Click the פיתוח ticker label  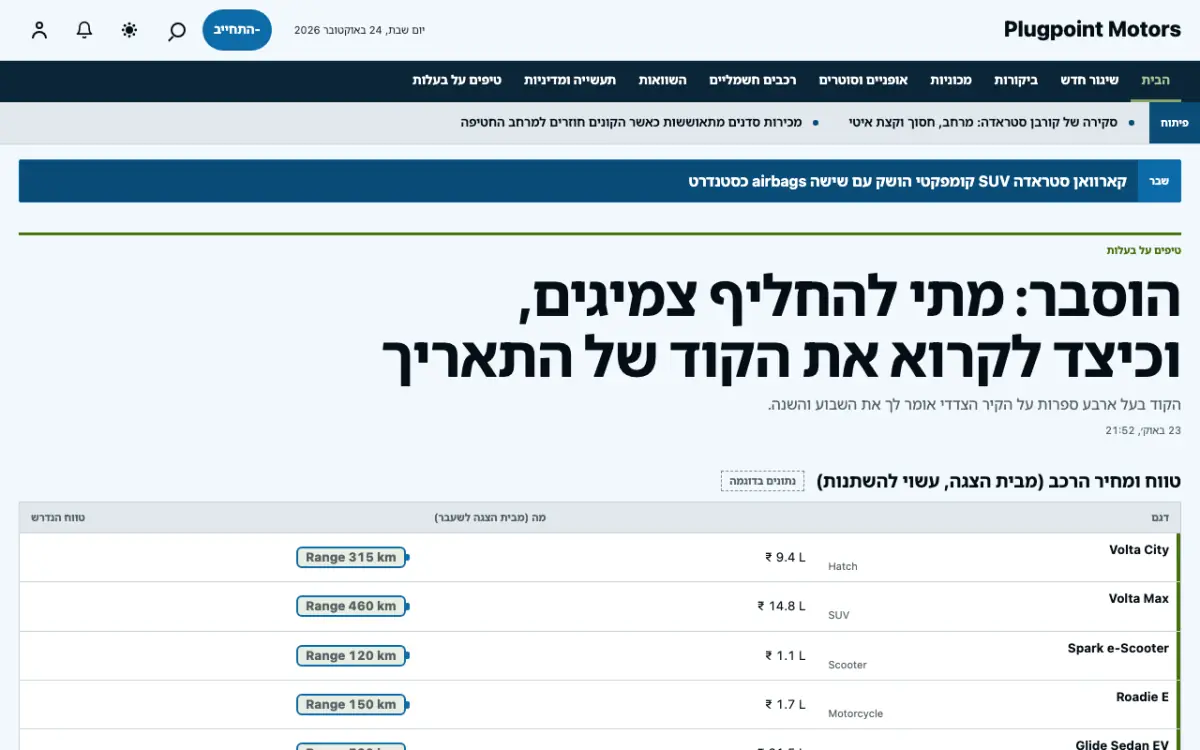tap(1174, 122)
